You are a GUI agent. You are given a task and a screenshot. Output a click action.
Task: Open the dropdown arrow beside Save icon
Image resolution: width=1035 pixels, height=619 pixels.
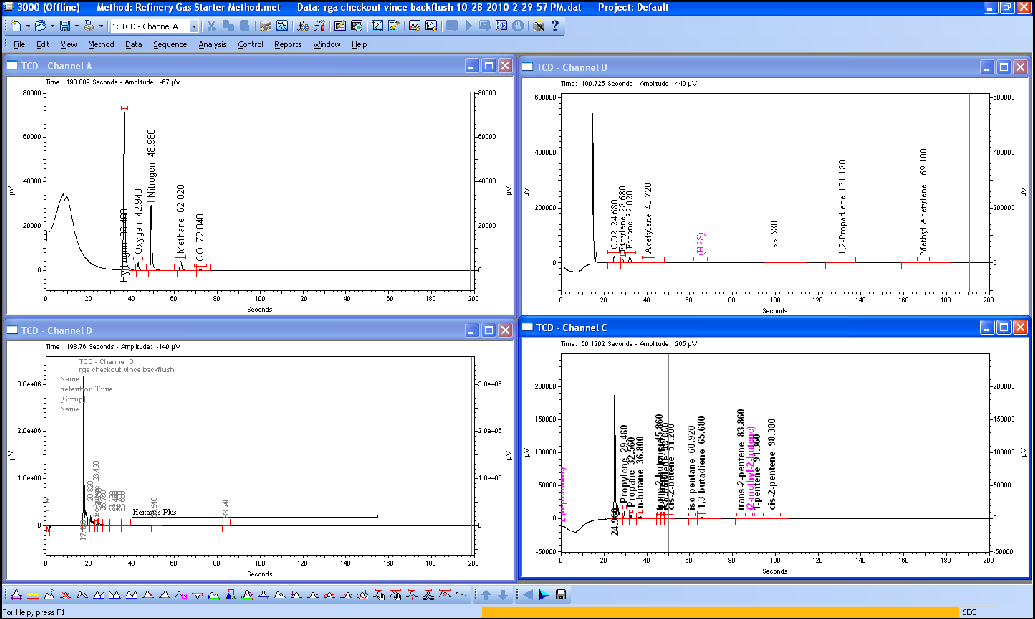(x=76, y=26)
